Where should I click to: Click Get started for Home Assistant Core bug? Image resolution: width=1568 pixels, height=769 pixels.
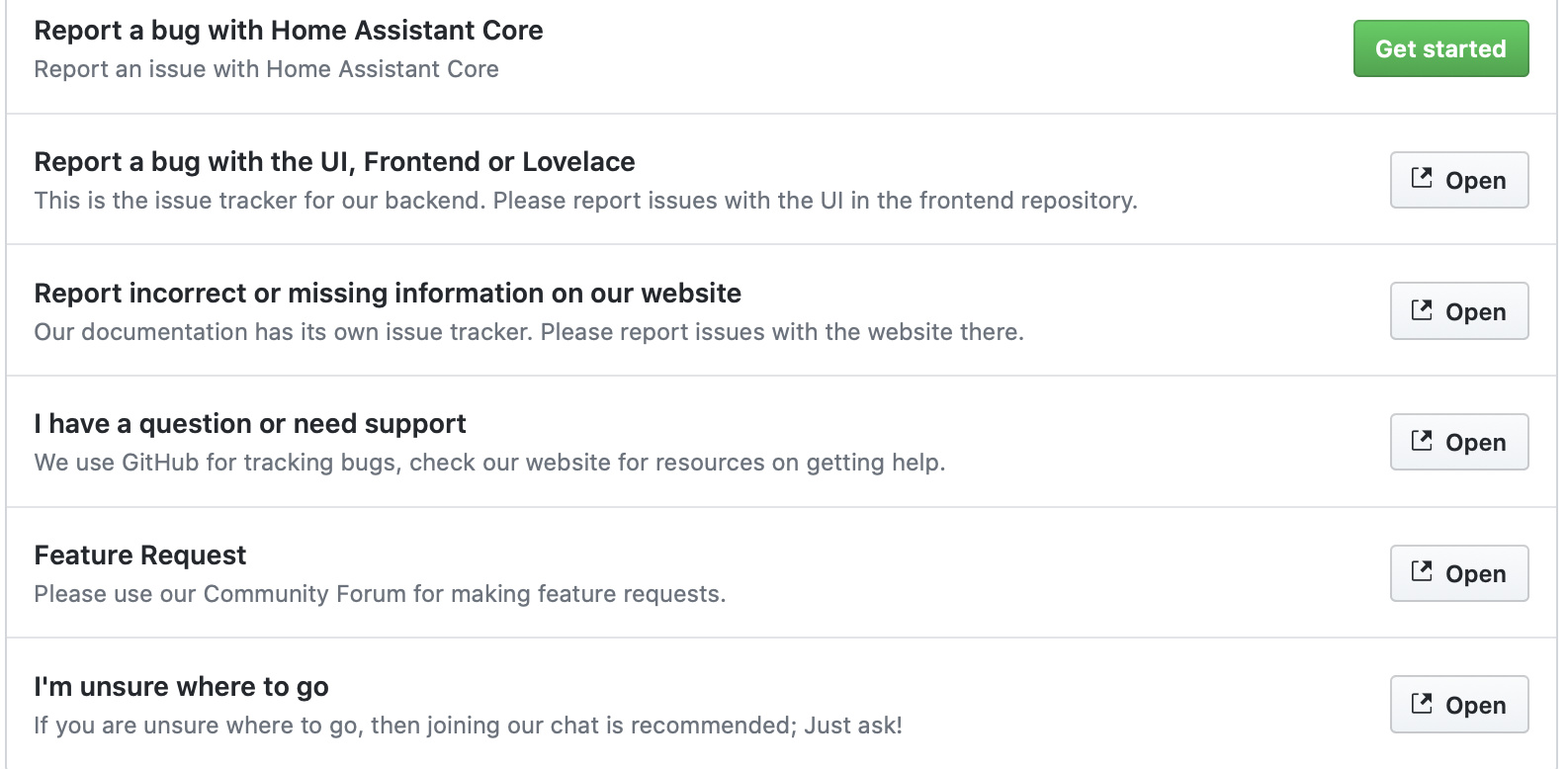pos(1440,48)
